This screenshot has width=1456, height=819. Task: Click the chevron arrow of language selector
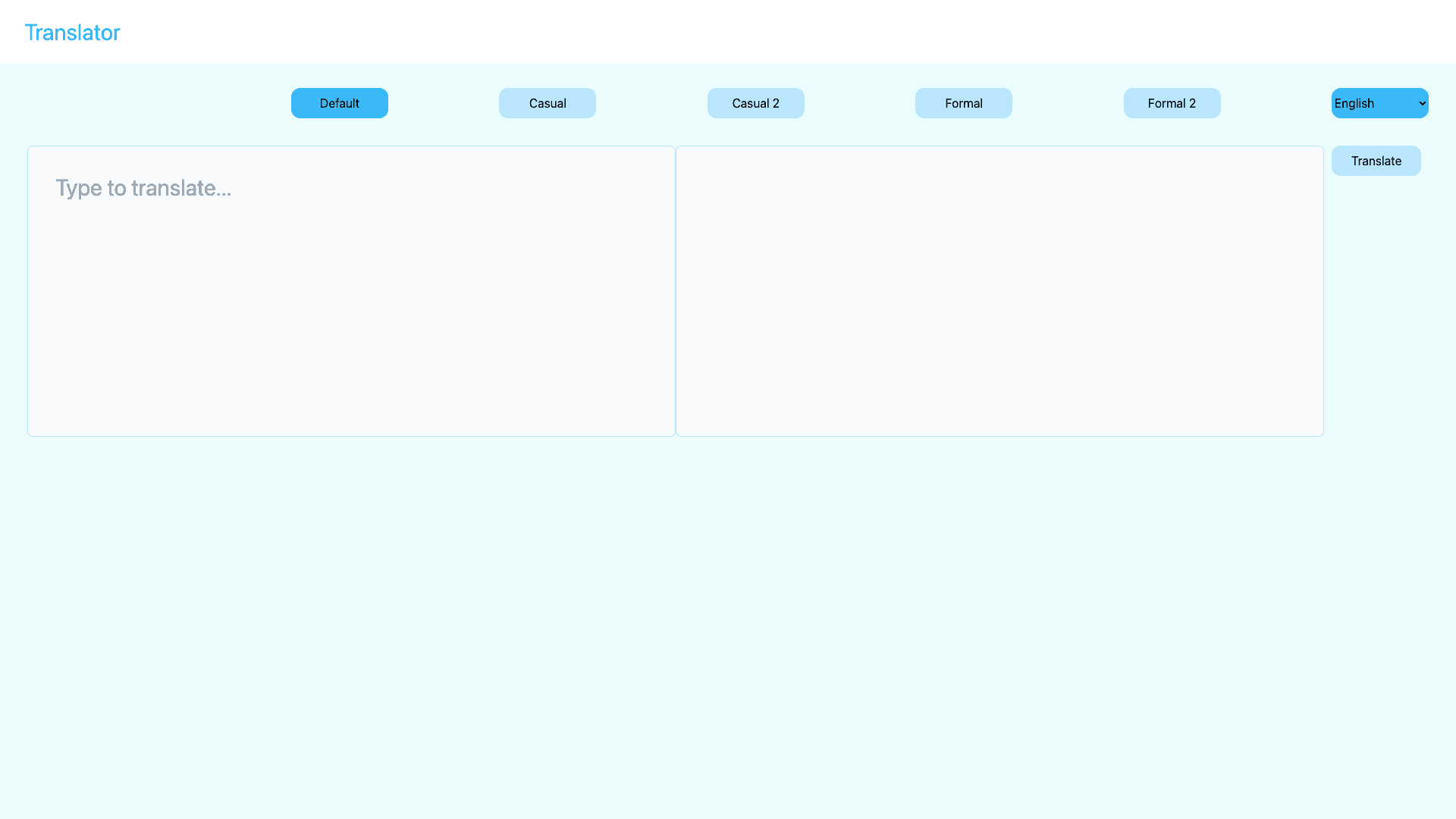[x=1422, y=103]
